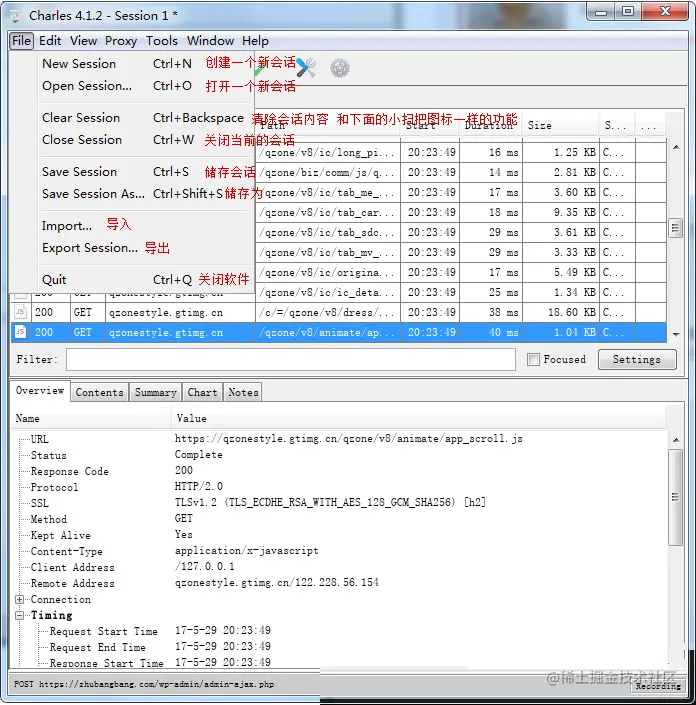Click the 9.35 KB size cell
Viewport: 696px width, 705px height.
coord(560,212)
